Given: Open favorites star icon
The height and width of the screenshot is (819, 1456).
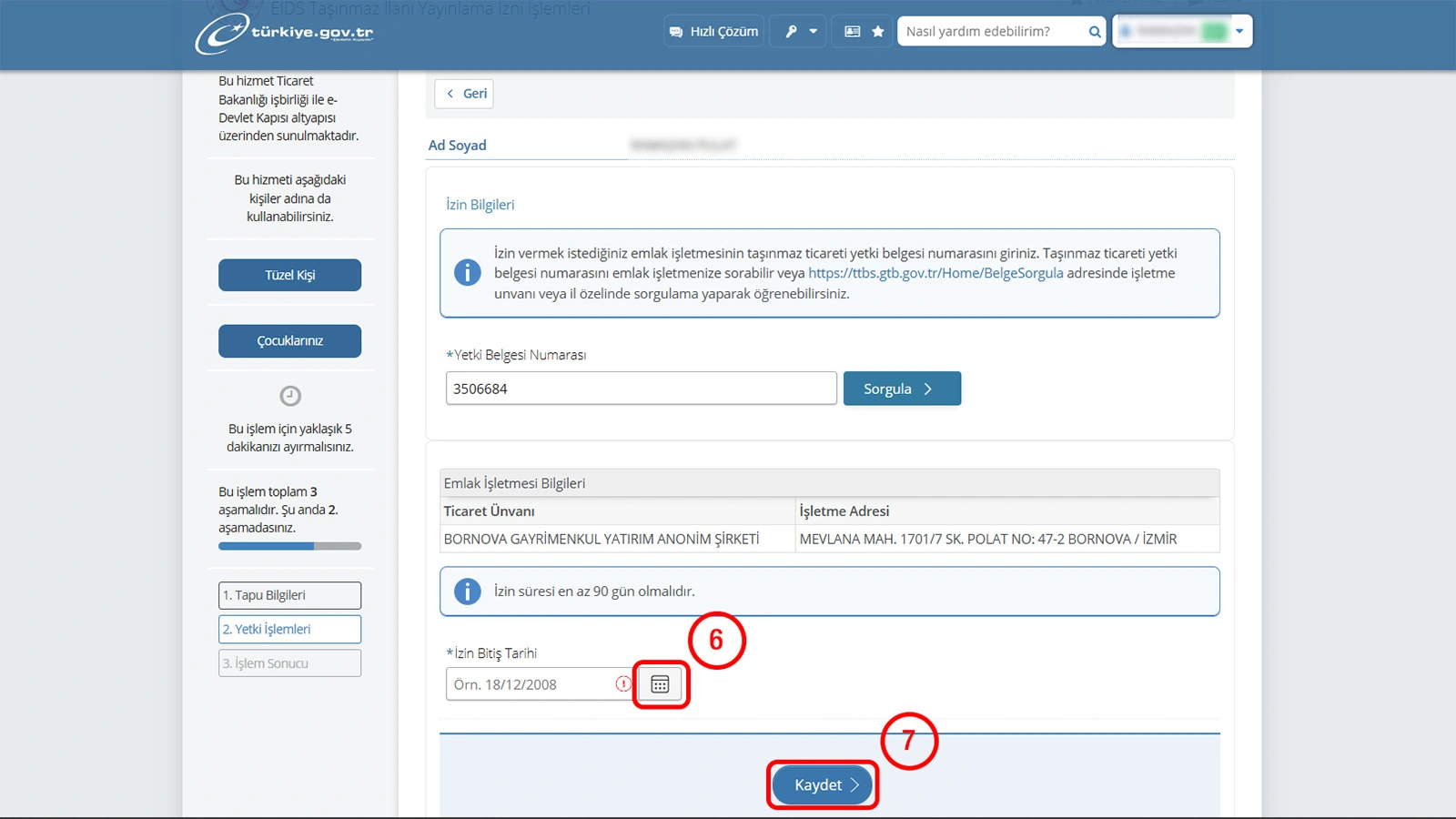Looking at the screenshot, I should tap(878, 31).
